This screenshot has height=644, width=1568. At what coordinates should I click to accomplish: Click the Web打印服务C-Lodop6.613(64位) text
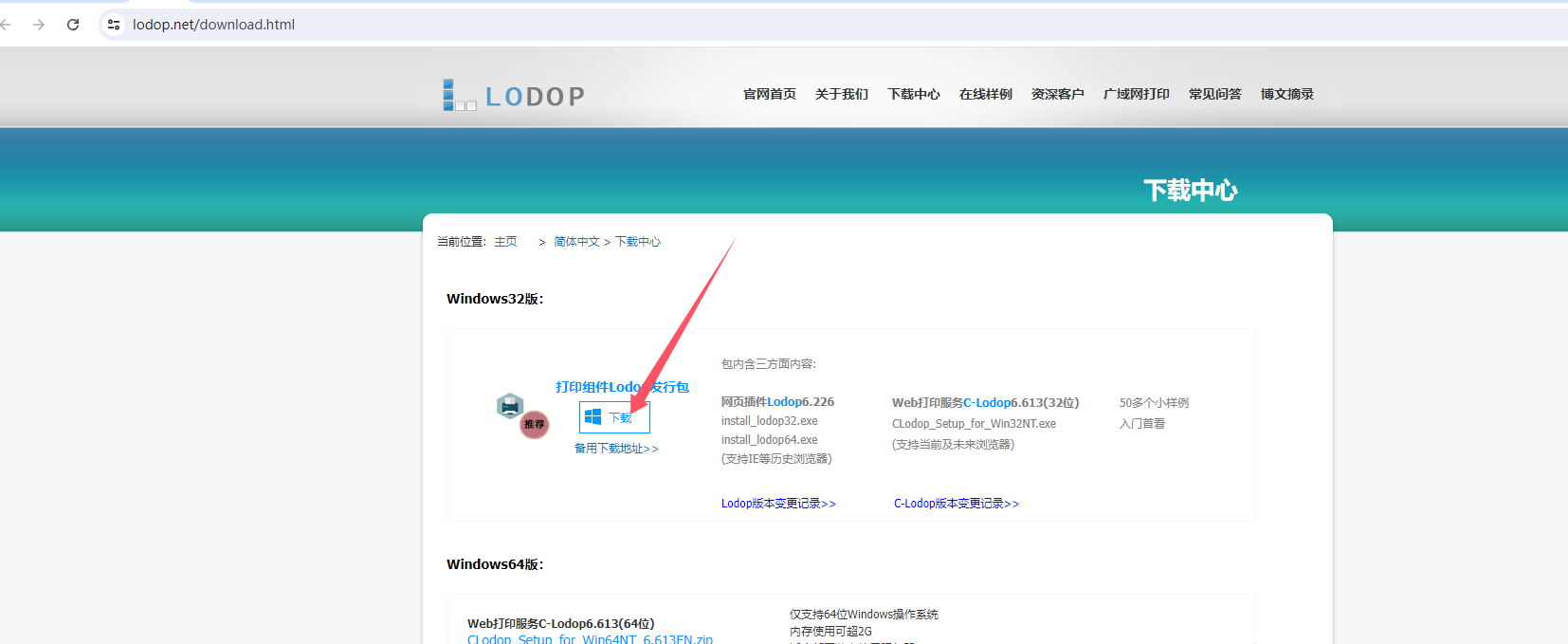pyautogui.click(x=560, y=624)
